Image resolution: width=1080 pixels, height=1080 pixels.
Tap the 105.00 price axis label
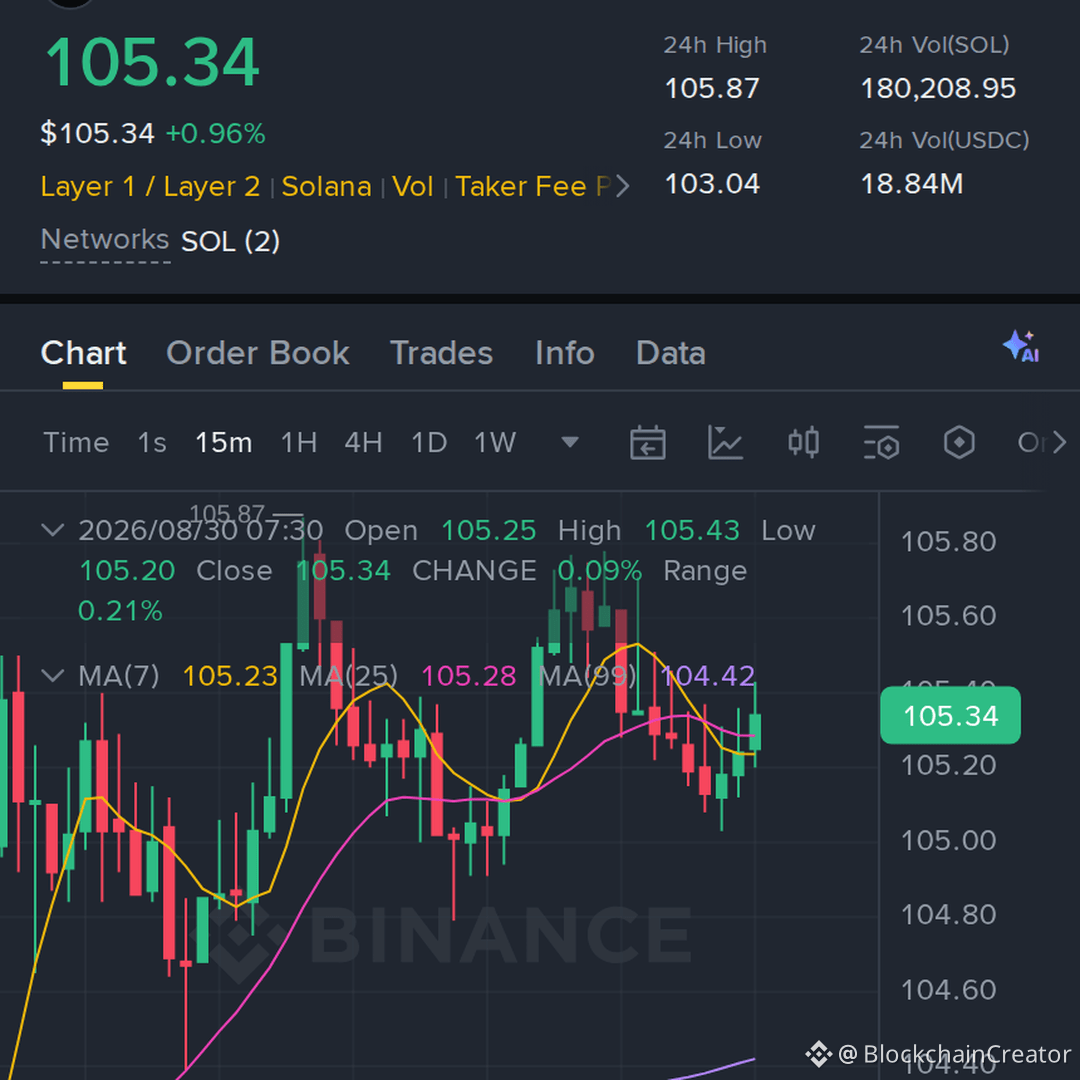click(x=948, y=840)
